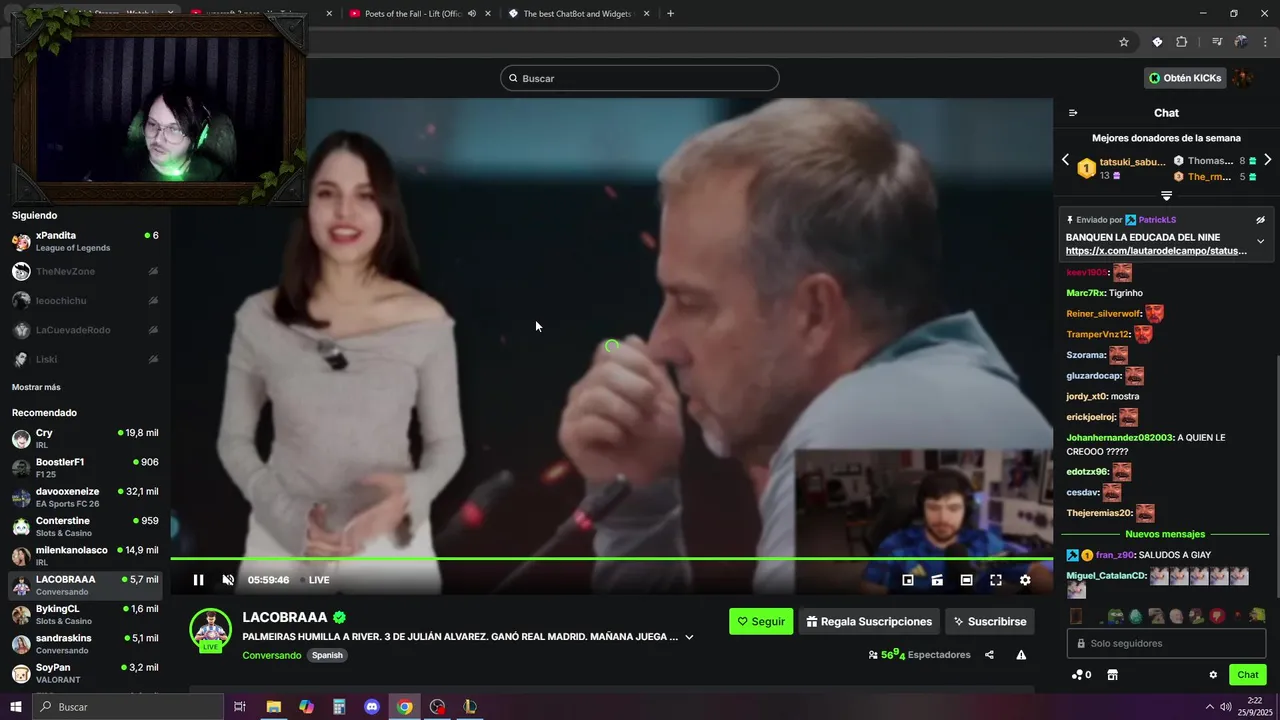This screenshot has height=720, width=1280.
Task: Toggle picture-in-picture icon in player
Action: click(908, 580)
